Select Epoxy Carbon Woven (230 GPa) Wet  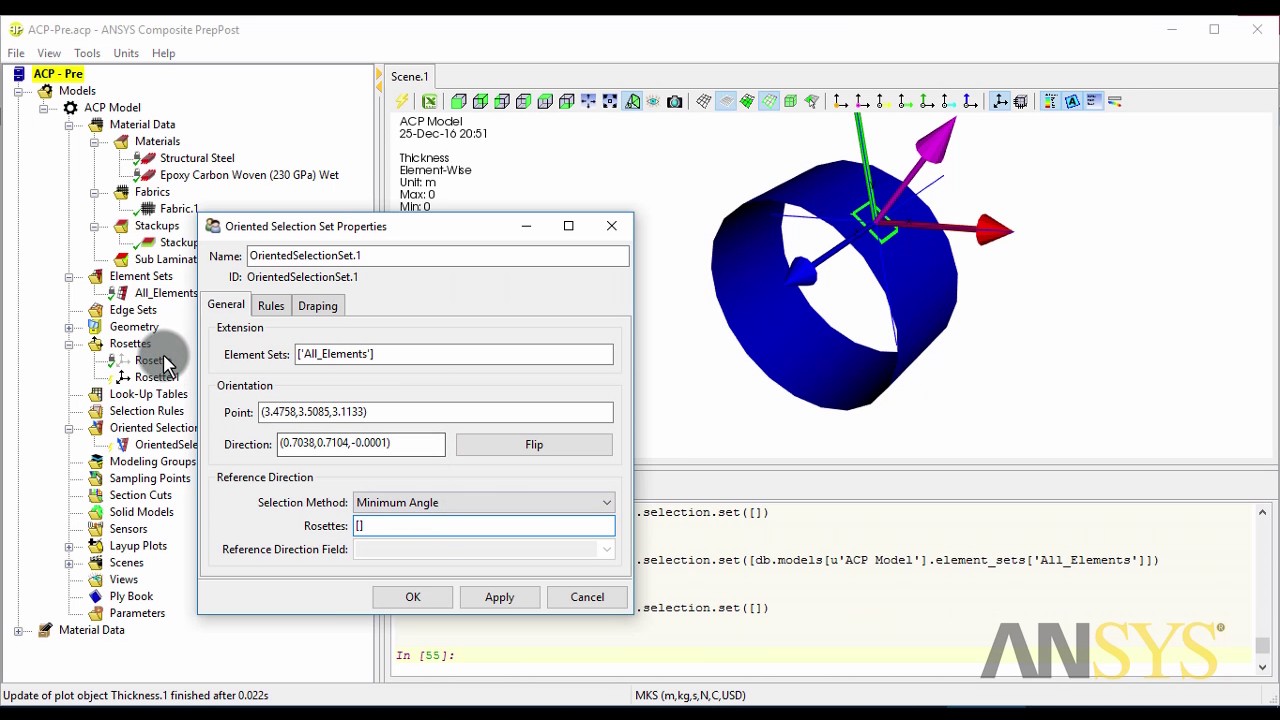[249, 175]
